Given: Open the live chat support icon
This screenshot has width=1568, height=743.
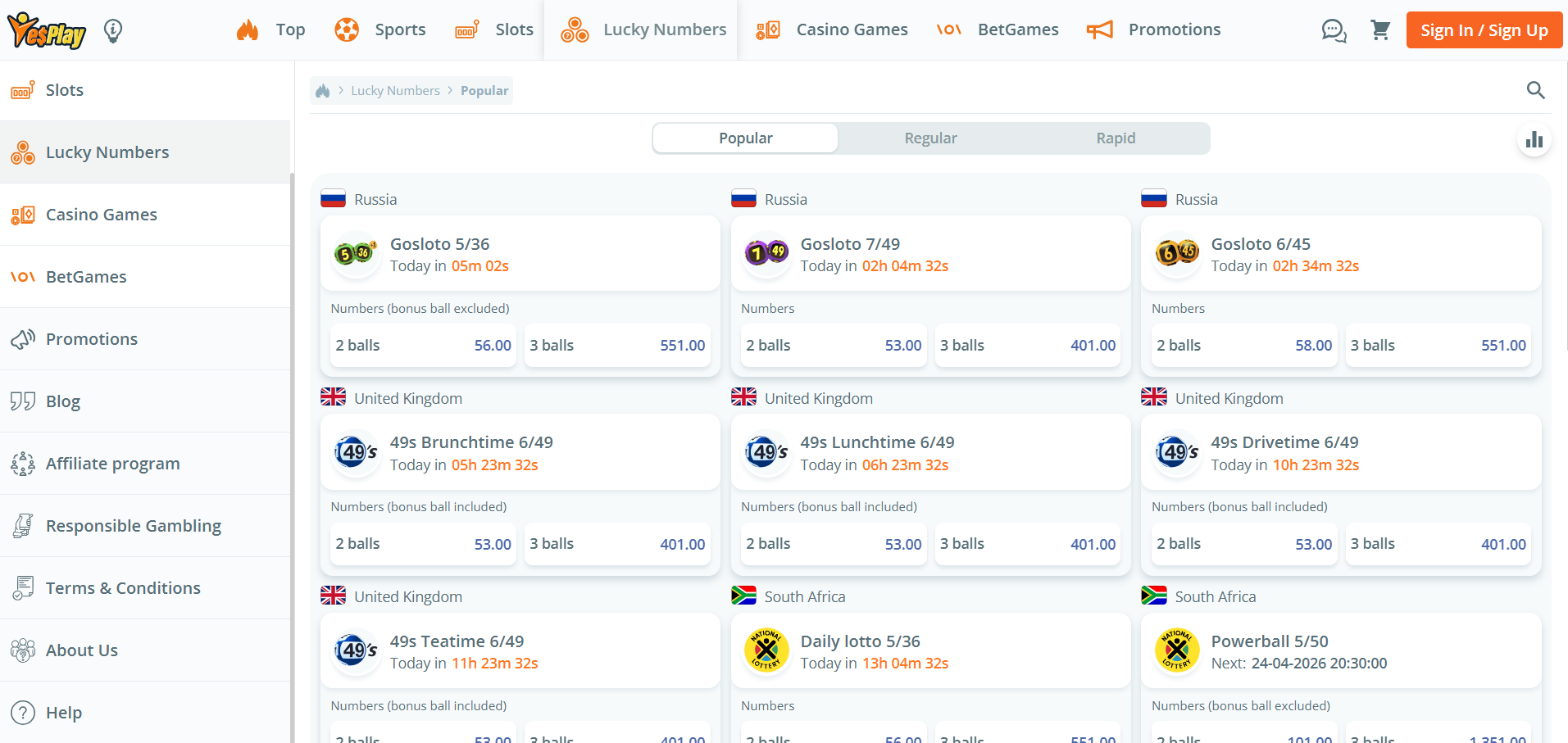Looking at the screenshot, I should tap(1334, 31).
